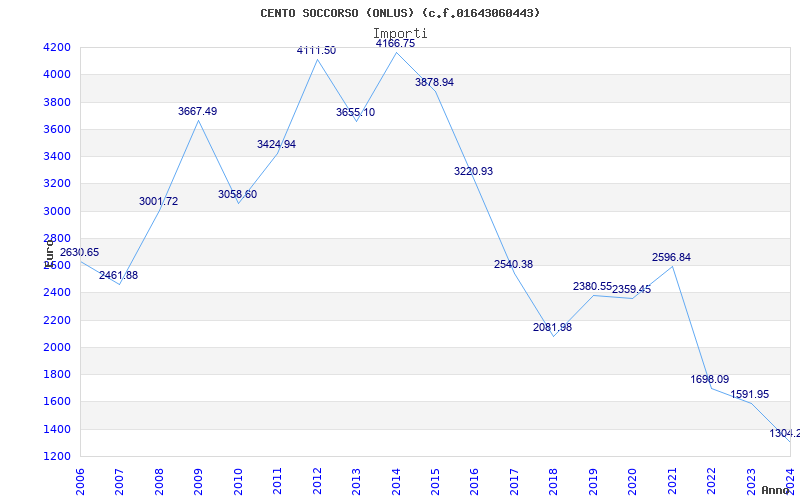Screen dimensions: 800x500
Task: Click the 2013 year axis label
Action: (356, 482)
